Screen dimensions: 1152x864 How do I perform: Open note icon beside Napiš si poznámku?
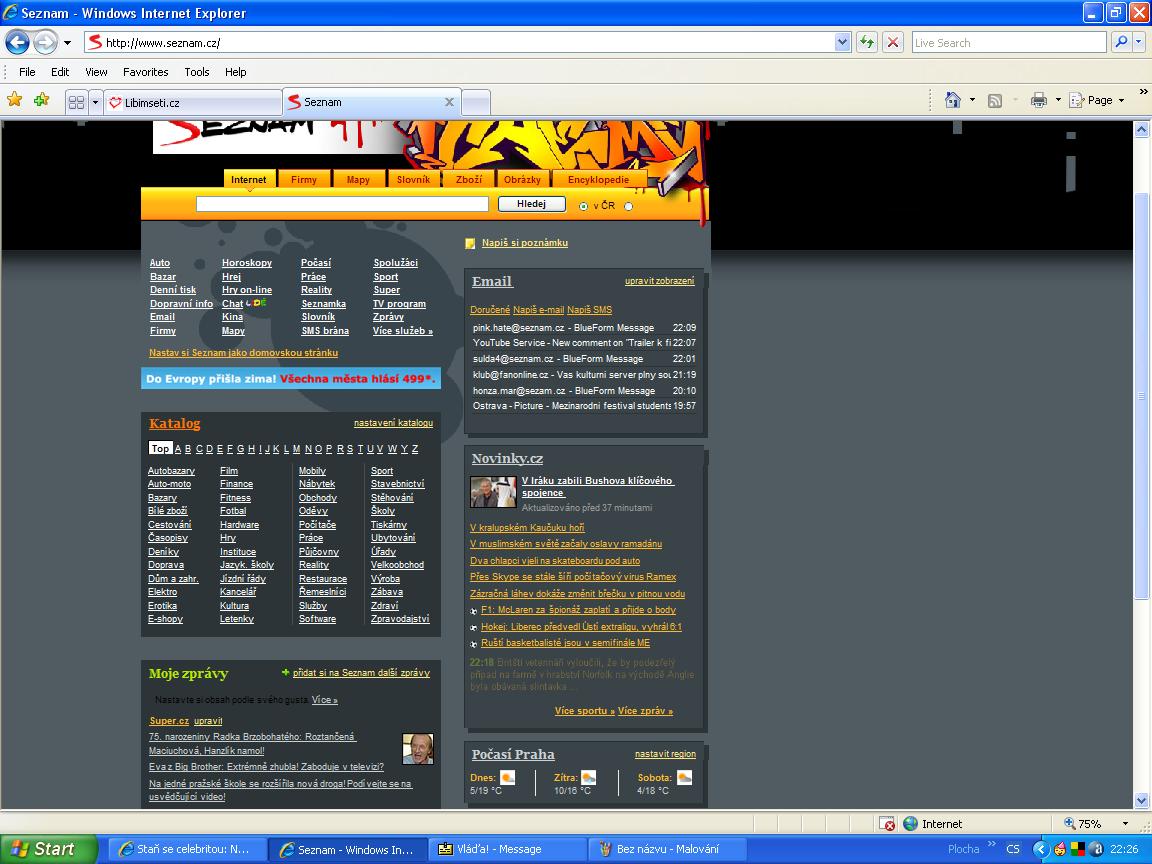(470, 244)
